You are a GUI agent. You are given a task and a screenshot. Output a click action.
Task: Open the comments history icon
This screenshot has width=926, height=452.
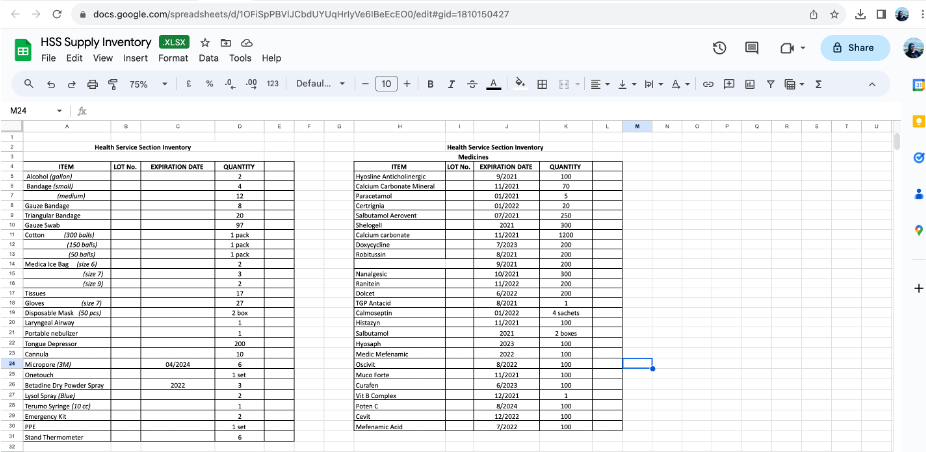tap(752, 48)
